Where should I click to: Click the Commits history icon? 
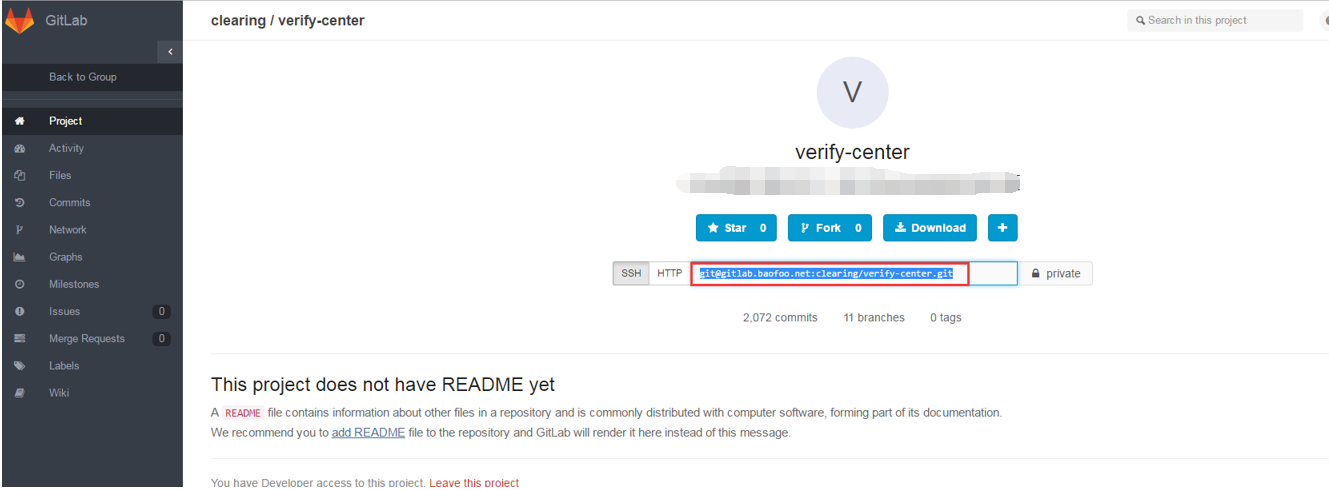pyautogui.click(x=19, y=203)
